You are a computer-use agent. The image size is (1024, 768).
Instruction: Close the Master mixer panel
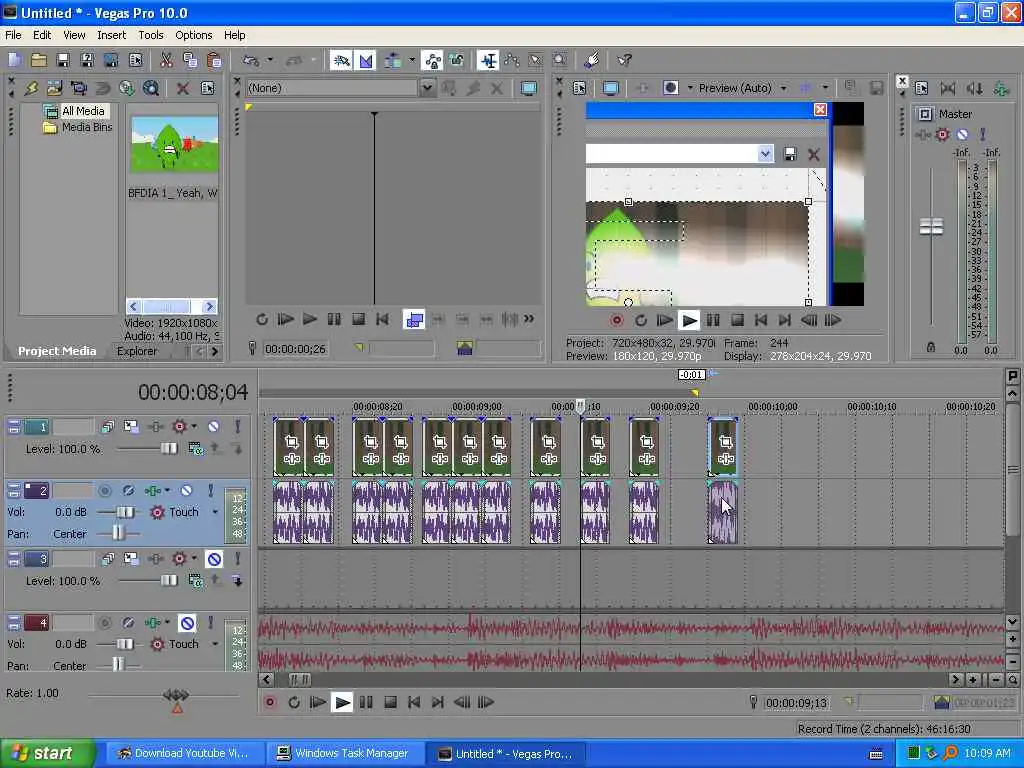902,81
